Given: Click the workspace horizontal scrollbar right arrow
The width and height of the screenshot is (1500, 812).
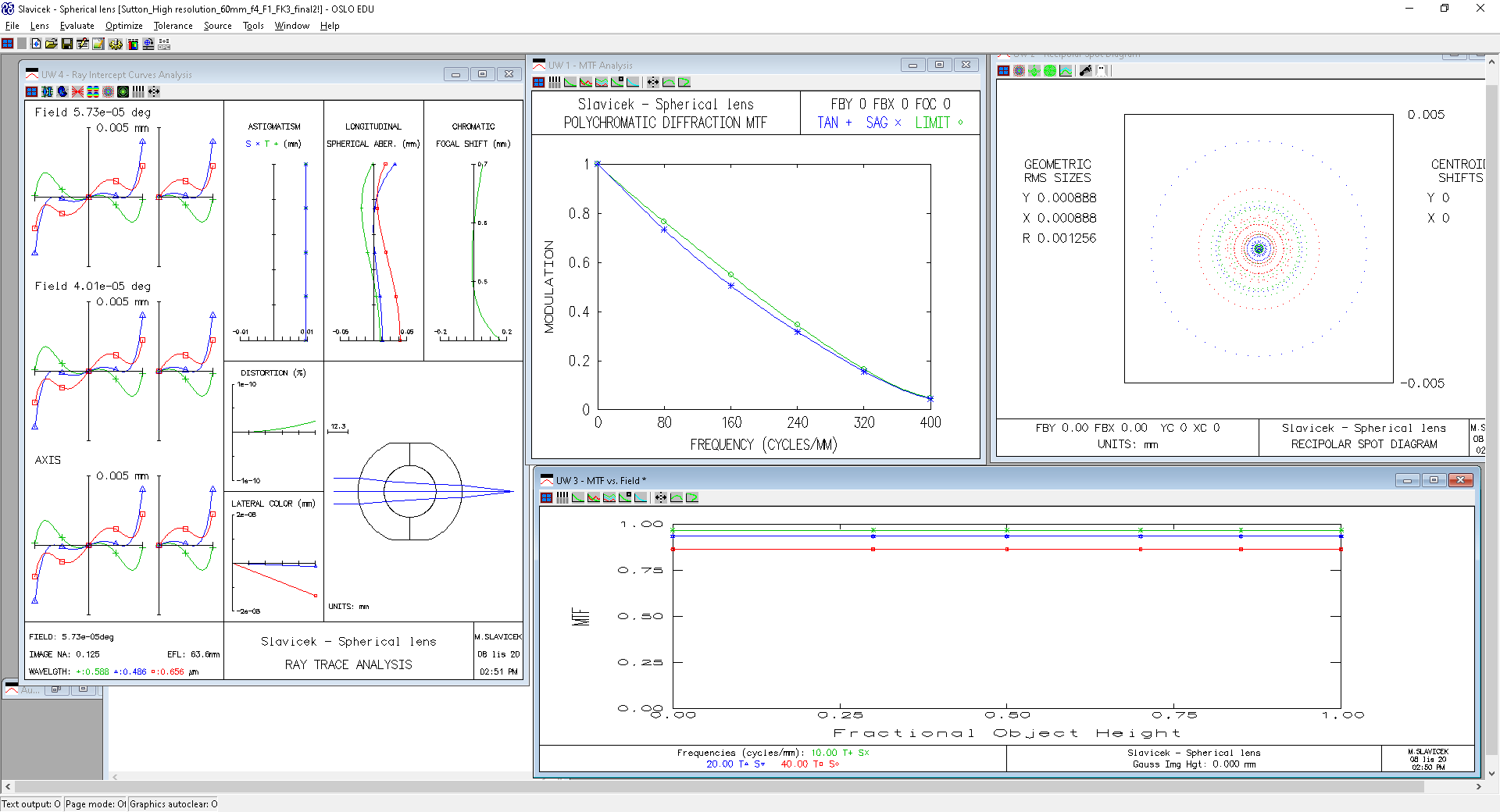Looking at the screenshot, I should (1478, 786).
